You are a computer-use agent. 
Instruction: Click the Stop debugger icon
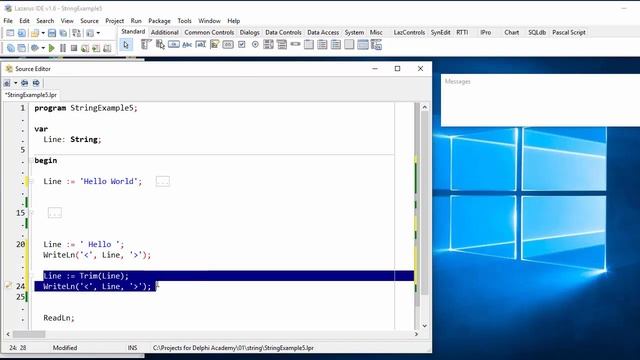pyautogui.click(x=74, y=48)
